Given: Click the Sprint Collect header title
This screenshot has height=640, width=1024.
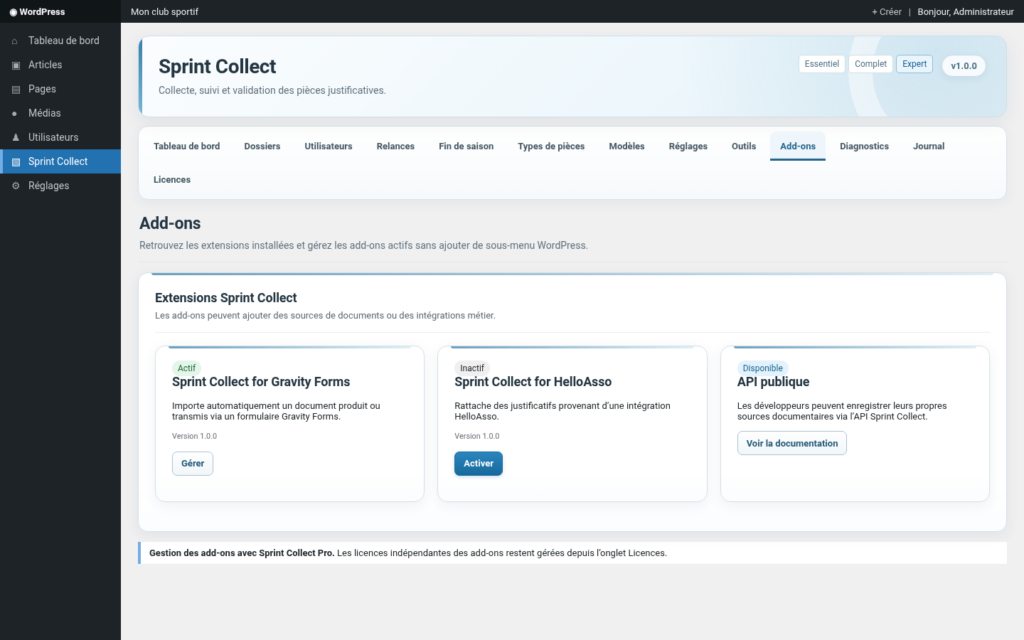Looking at the screenshot, I should pyautogui.click(x=217, y=67).
